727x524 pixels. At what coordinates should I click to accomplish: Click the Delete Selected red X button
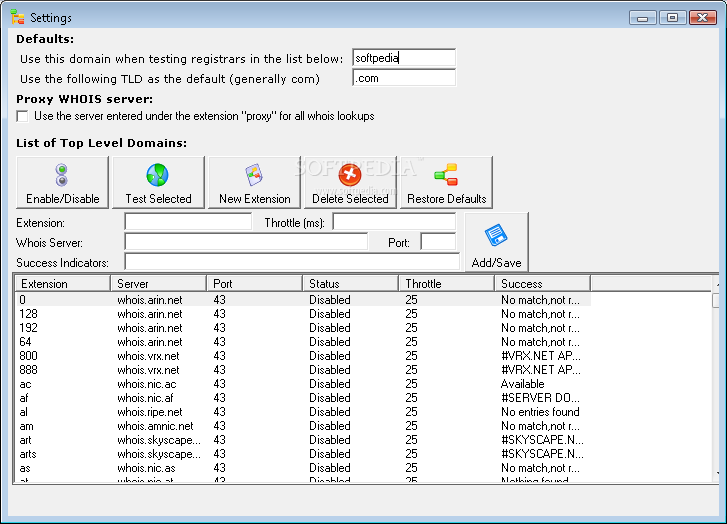pos(351,183)
